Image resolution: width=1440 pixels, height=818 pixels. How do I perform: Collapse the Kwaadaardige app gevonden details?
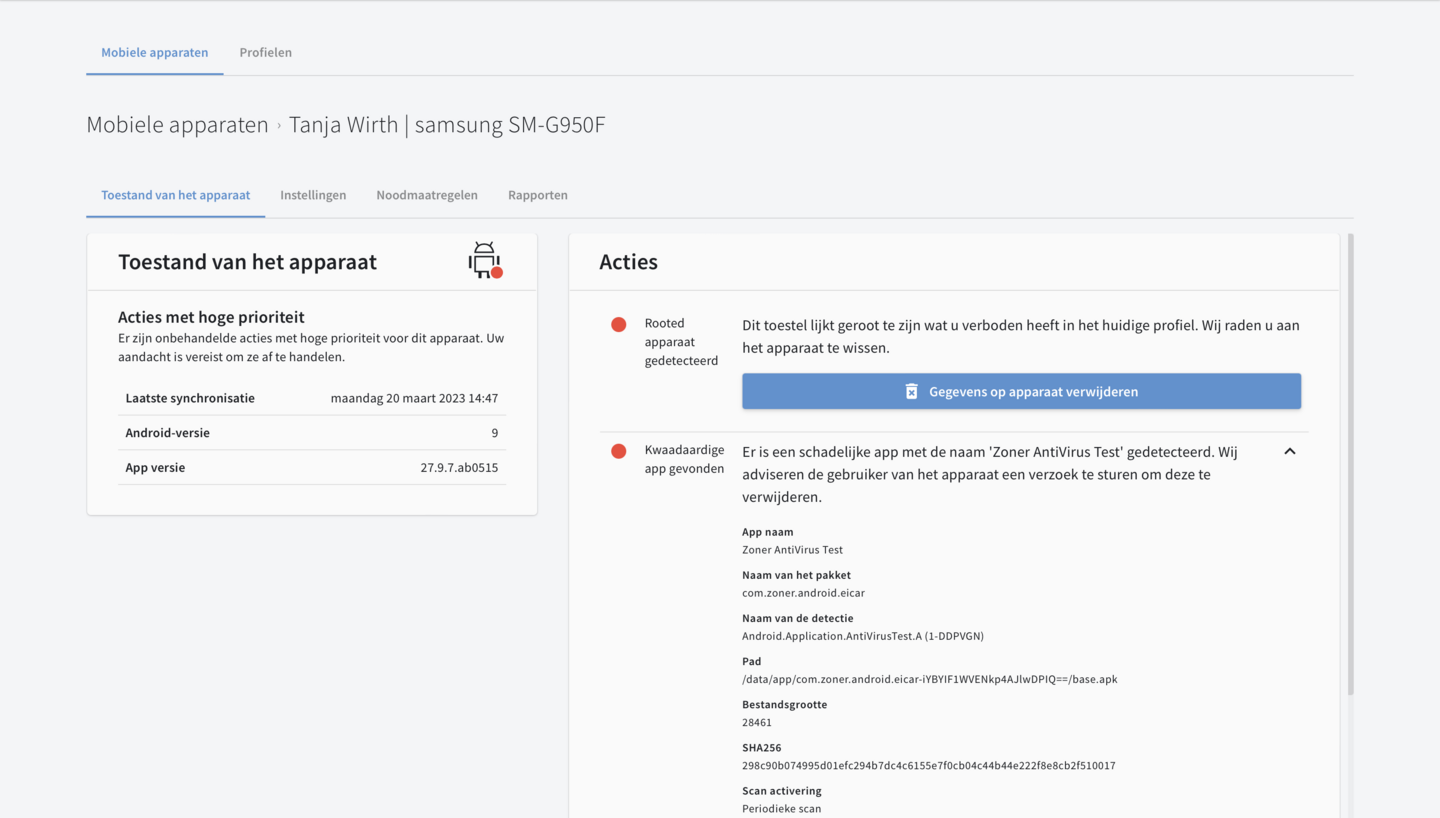pyautogui.click(x=1290, y=452)
